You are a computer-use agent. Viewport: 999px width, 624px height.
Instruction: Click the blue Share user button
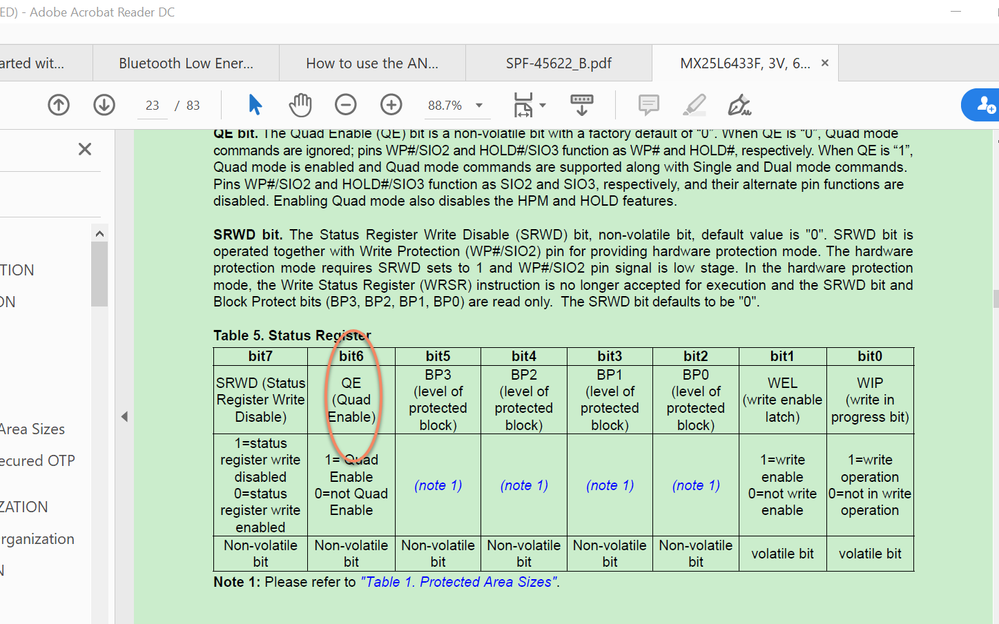tap(981, 105)
